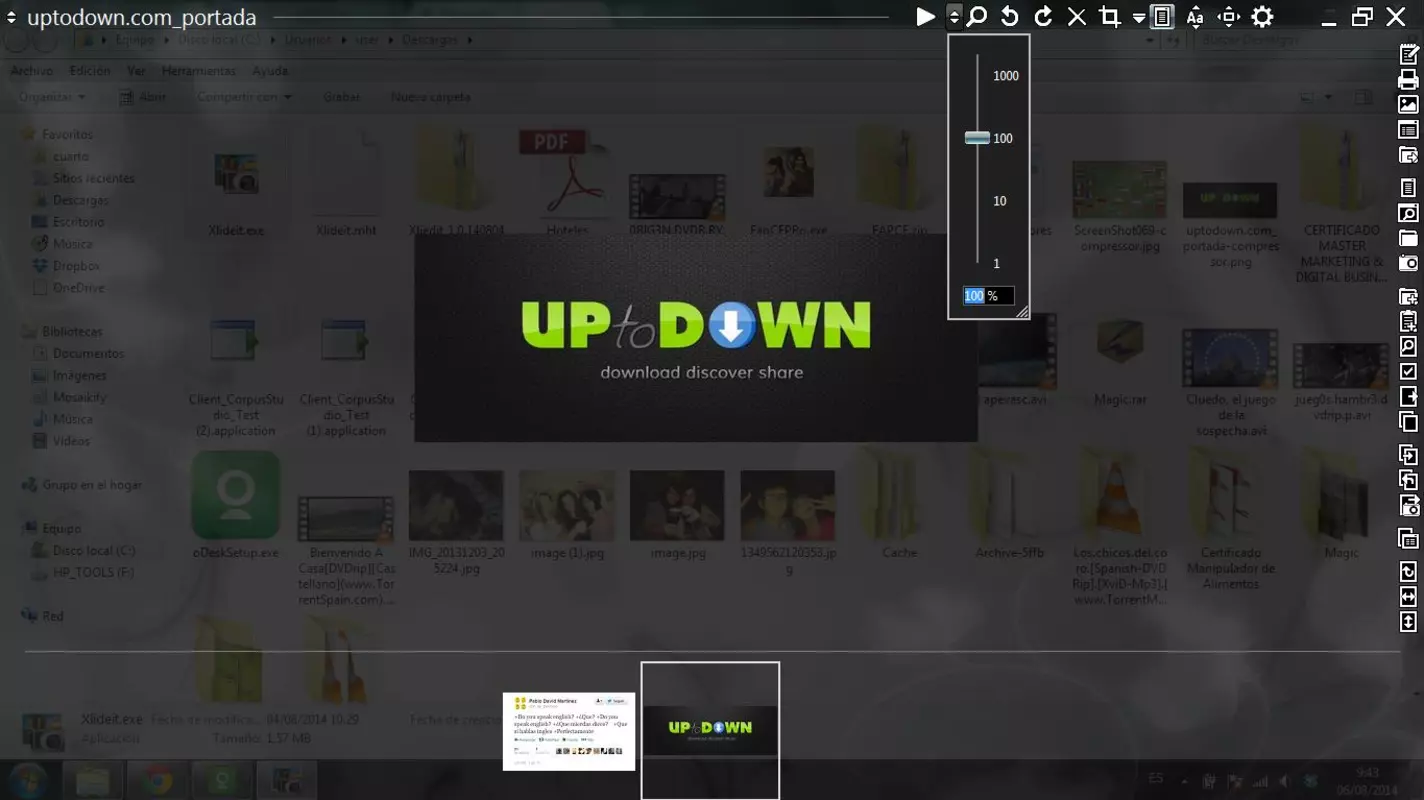Open the small dropdown arrow beside crop
Viewport: 1424px width, 800px height.
[x=1138, y=18]
